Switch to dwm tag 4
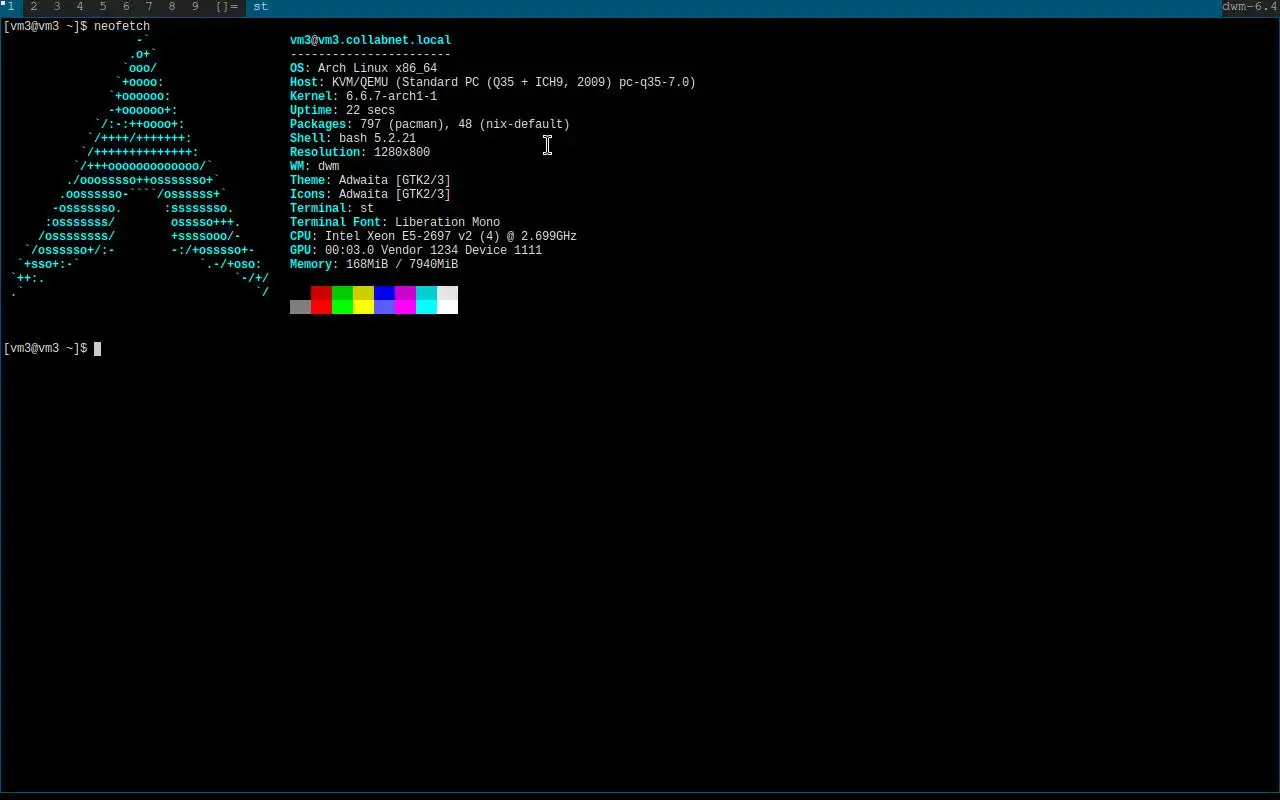1280x800 pixels. (80, 7)
